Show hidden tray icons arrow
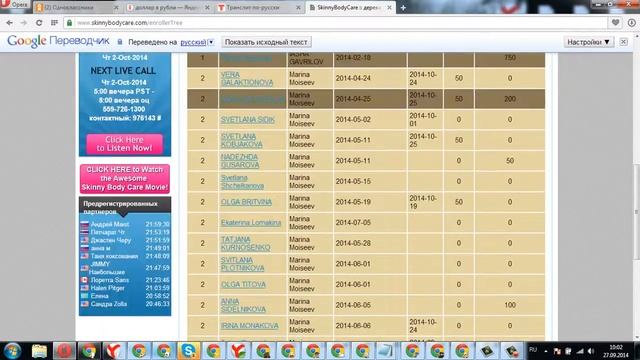The width and height of the screenshot is (640, 360). (545, 351)
